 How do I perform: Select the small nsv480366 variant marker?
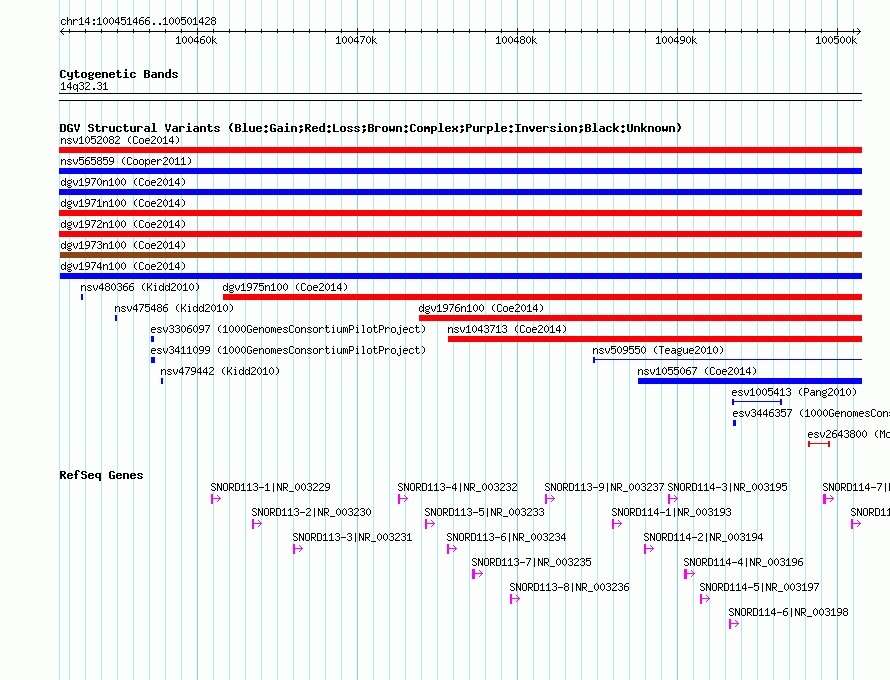click(82, 297)
